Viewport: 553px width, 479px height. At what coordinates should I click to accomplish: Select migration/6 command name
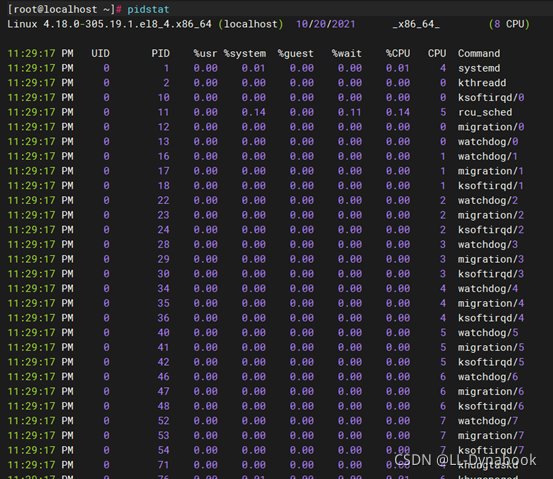491,392
